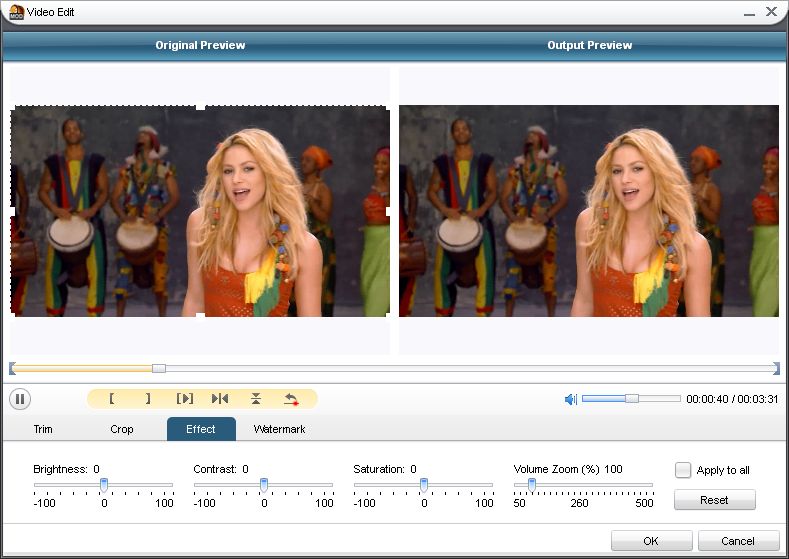The image size is (789, 559).
Task: Switch to the Trim tab
Action: click(43, 429)
